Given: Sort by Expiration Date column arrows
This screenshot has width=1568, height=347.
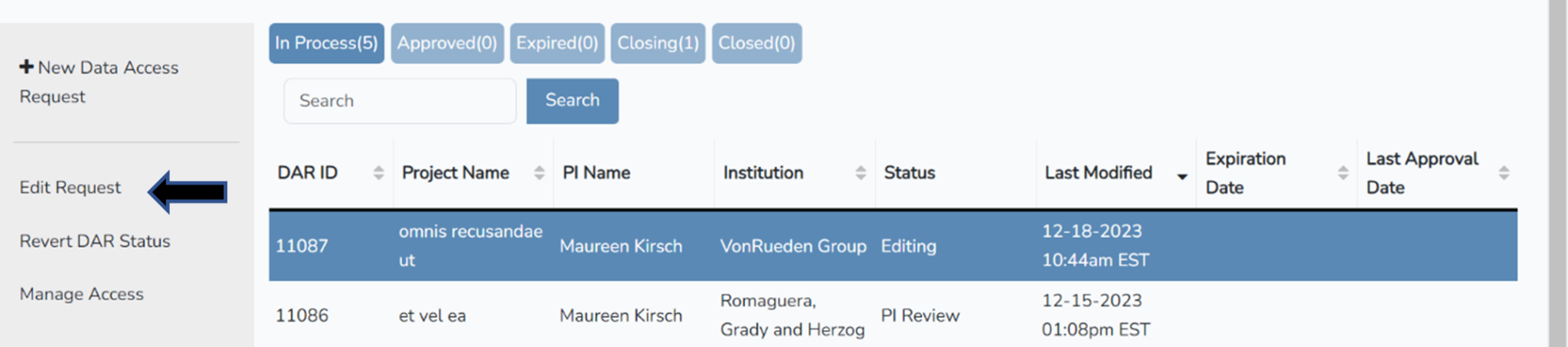Looking at the screenshot, I should tap(1343, 173).
